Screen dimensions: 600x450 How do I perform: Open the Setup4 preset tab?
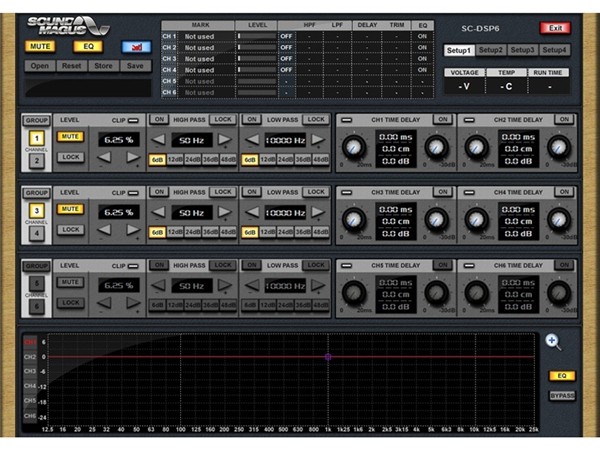pyautogui.click(x=555, y=49)
